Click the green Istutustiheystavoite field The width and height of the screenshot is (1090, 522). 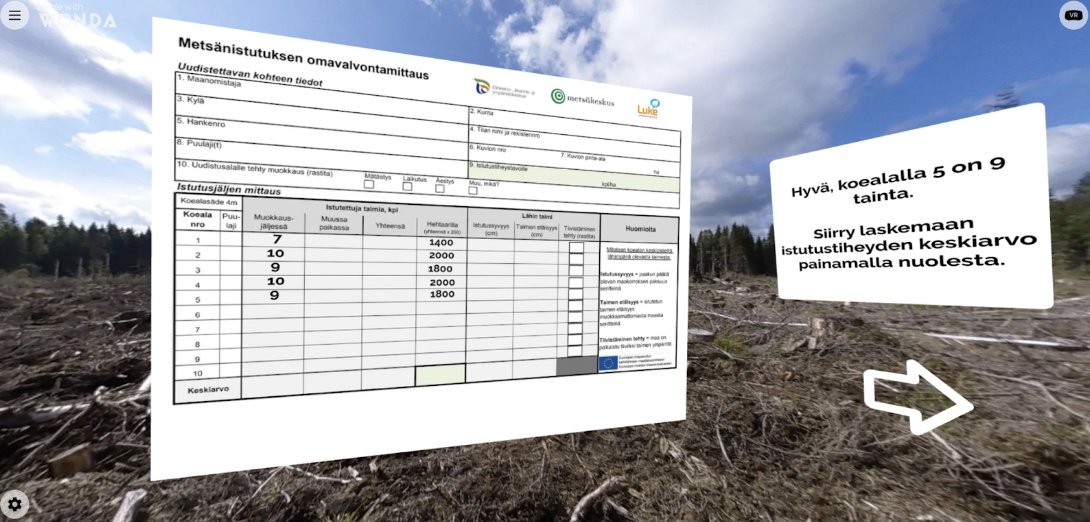coord(570,176)
